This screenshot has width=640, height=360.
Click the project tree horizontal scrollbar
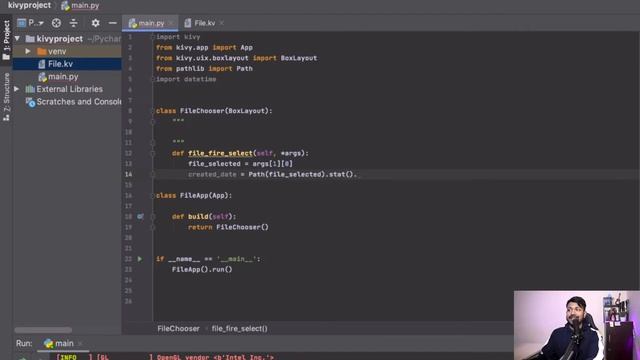[43, 329]
